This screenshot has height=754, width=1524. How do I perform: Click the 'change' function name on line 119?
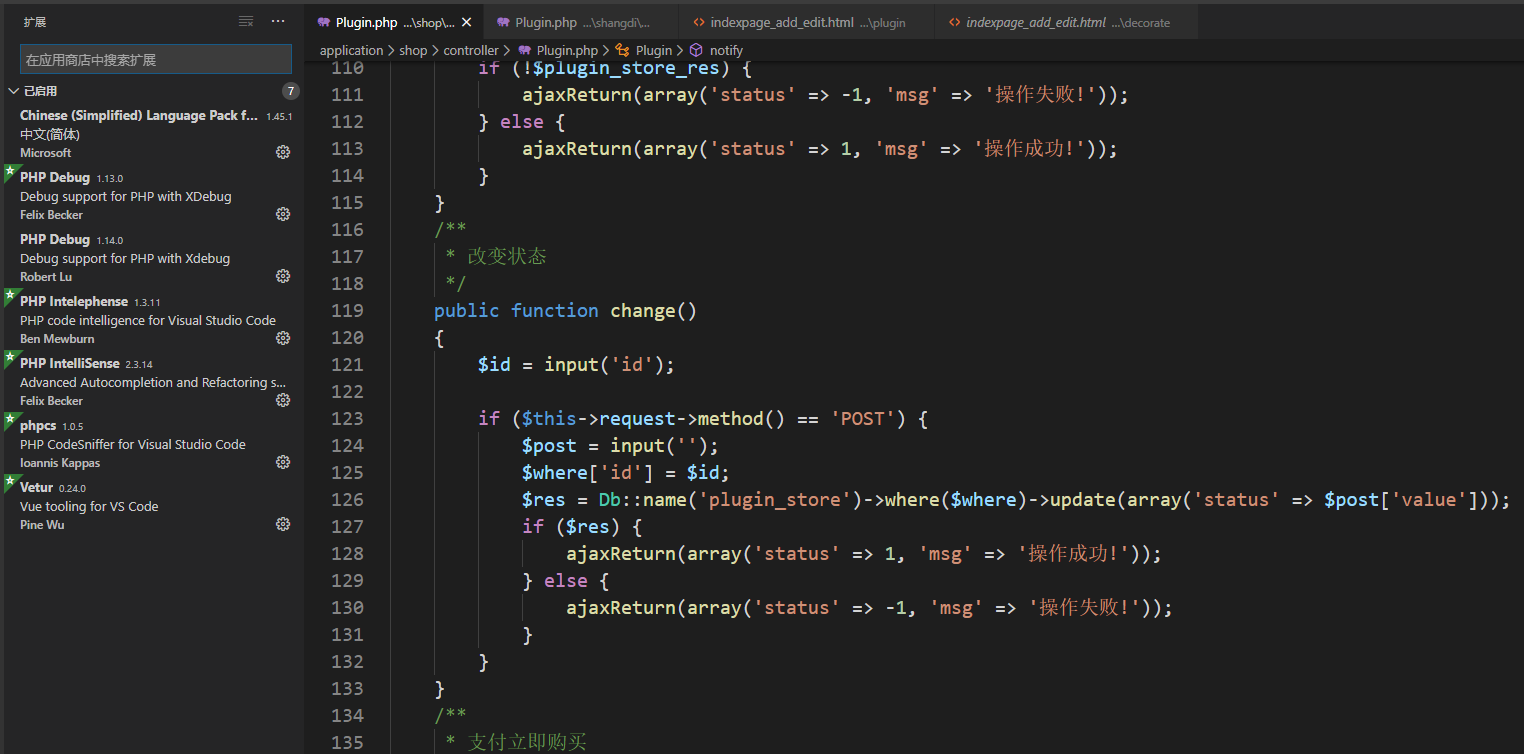click(x=643, y=310)
